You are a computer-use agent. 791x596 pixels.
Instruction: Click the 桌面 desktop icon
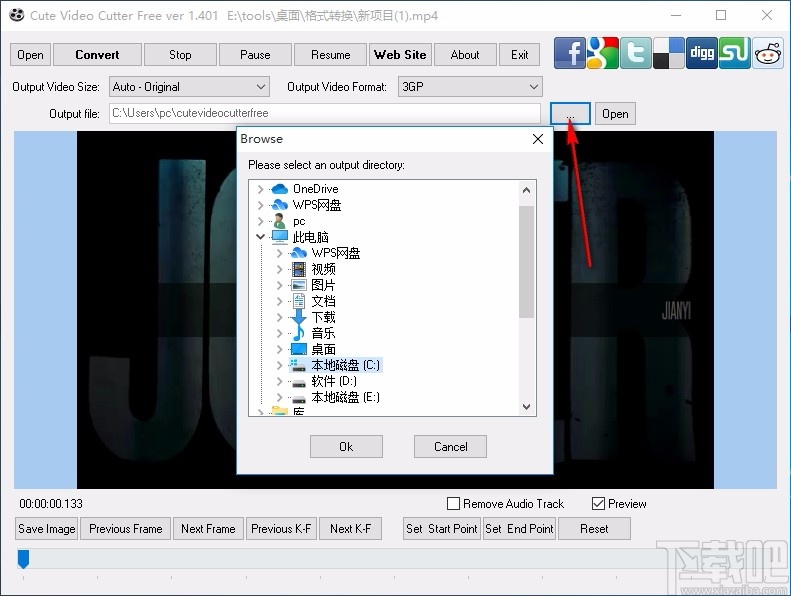299,349
